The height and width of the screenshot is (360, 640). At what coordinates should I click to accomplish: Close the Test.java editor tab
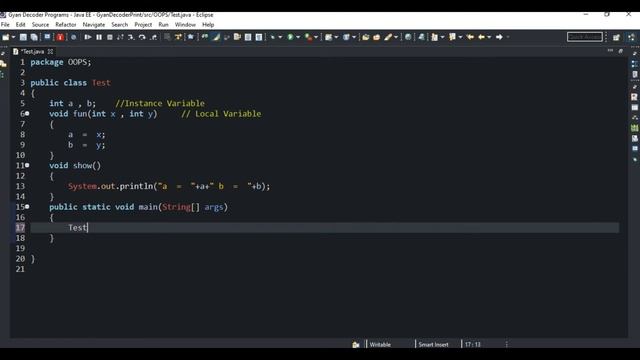tap(50, 51)
